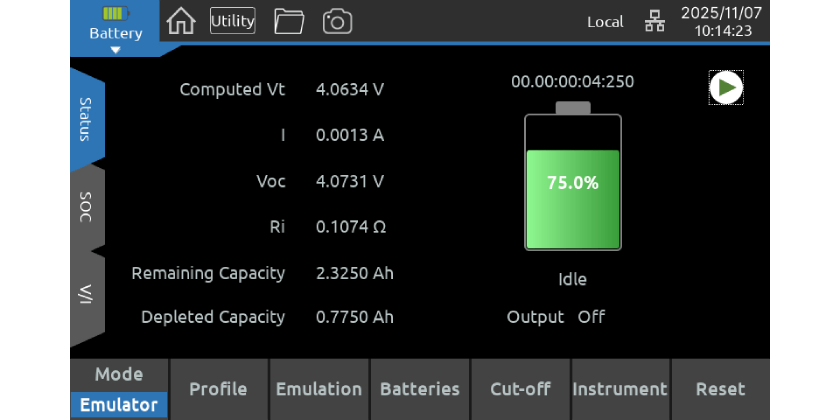Open the Emulation settings softkey

coord(319,390)
